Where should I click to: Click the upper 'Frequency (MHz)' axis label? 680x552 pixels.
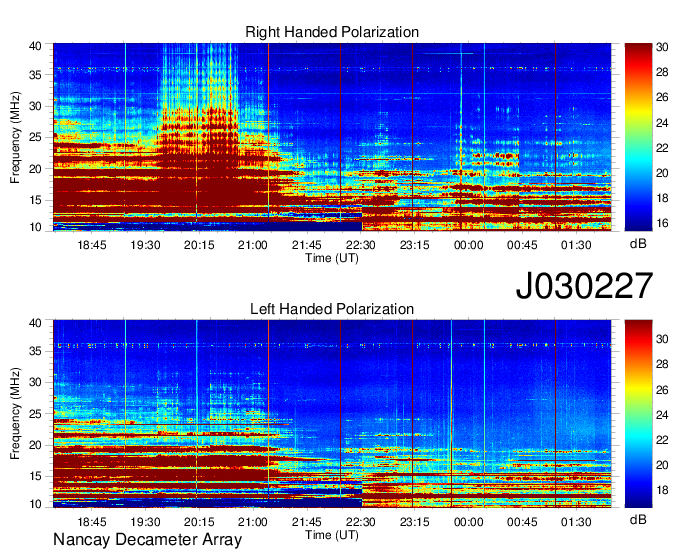[x=15, y=137]
